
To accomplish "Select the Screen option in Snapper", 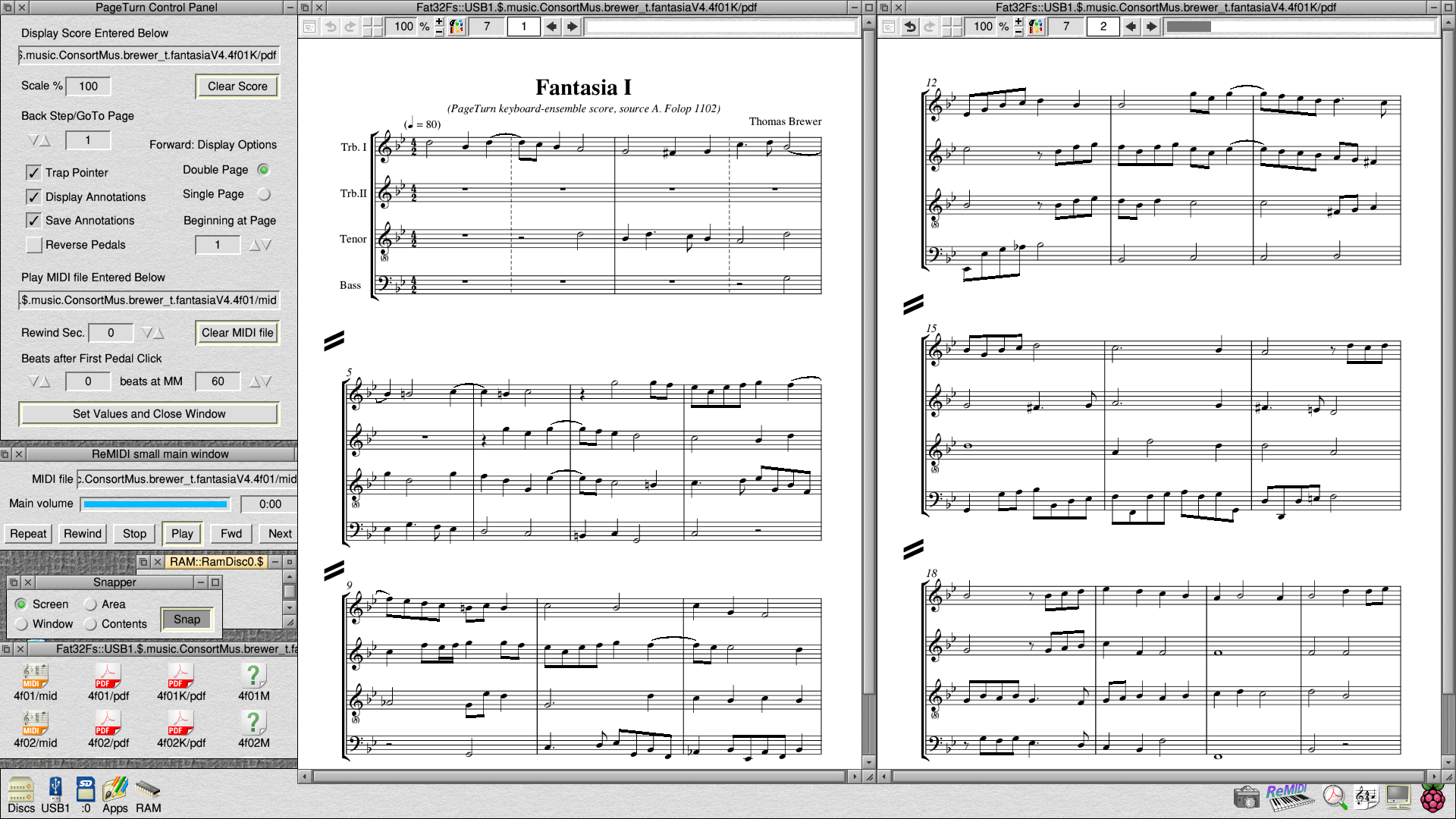I will 21,604.
